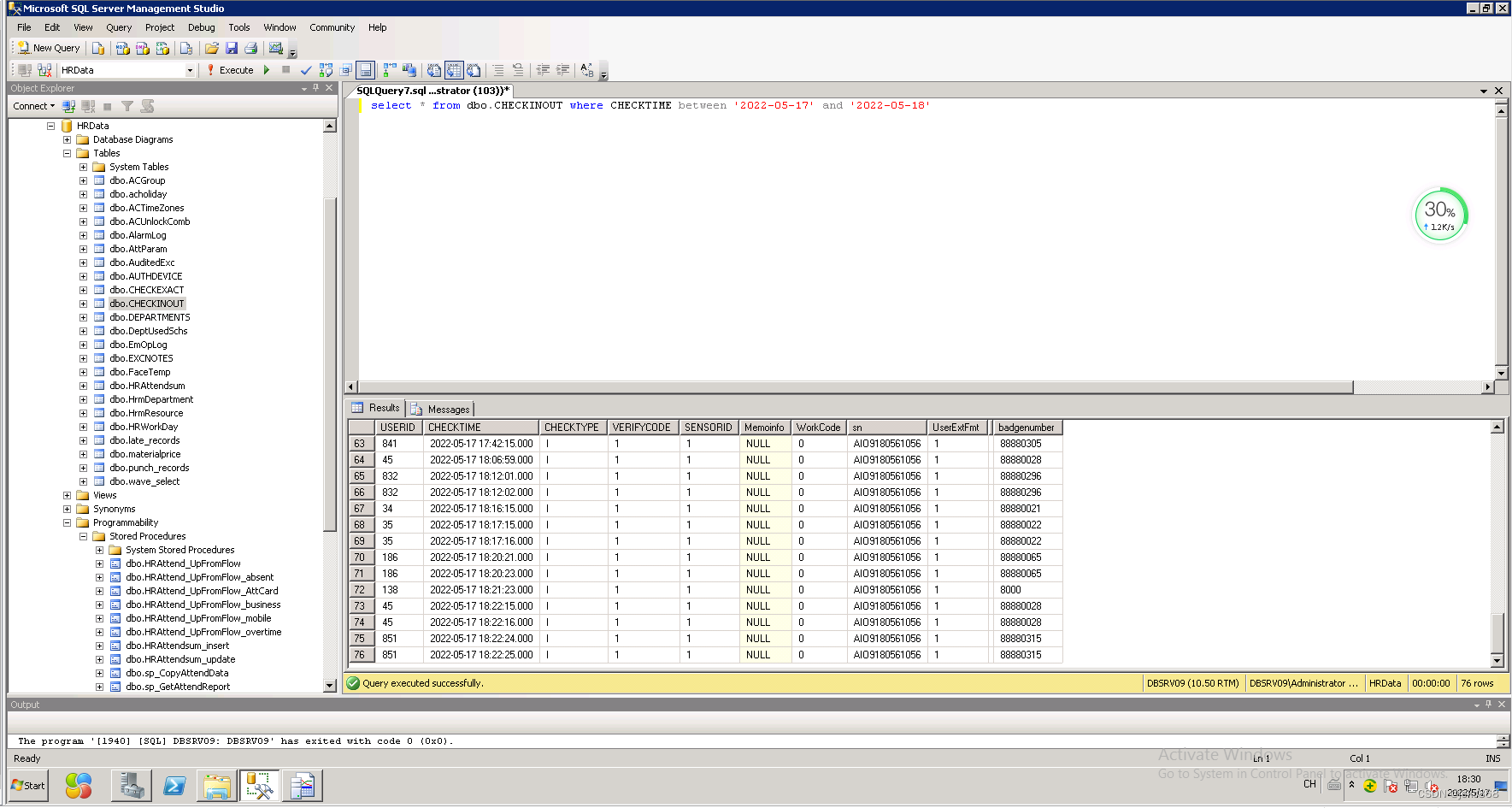Collapse the Stored Procedures node
The width and height of the screenshot is (1512, 808).
tap(83, 536)
